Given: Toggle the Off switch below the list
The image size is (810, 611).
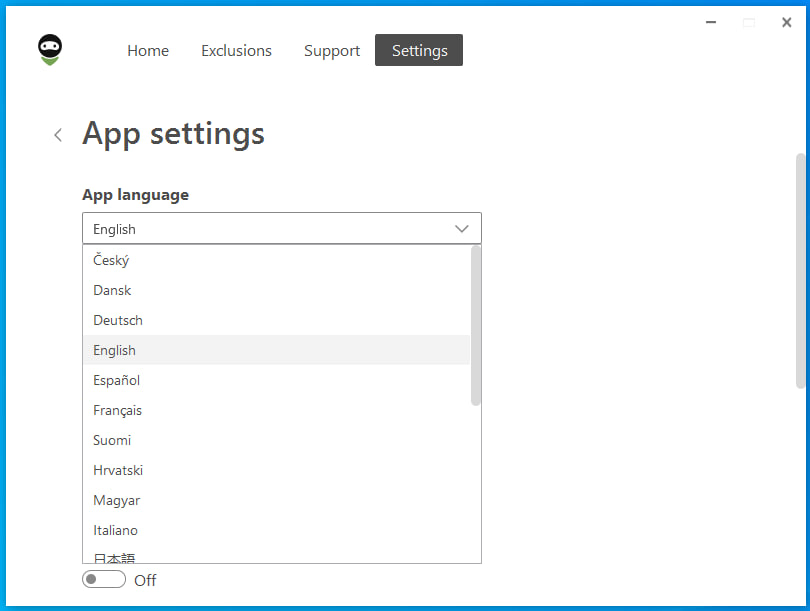Looking at the screenshot, I should [104, 580].
